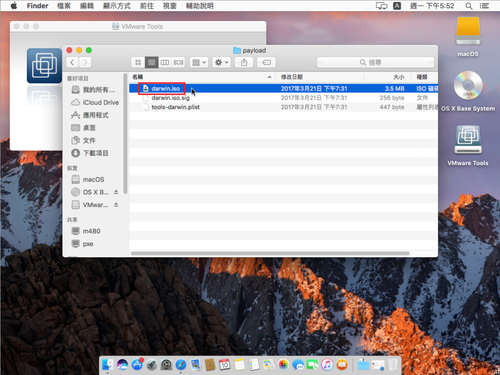Open the 顯示方式 menu

(117, 6)
